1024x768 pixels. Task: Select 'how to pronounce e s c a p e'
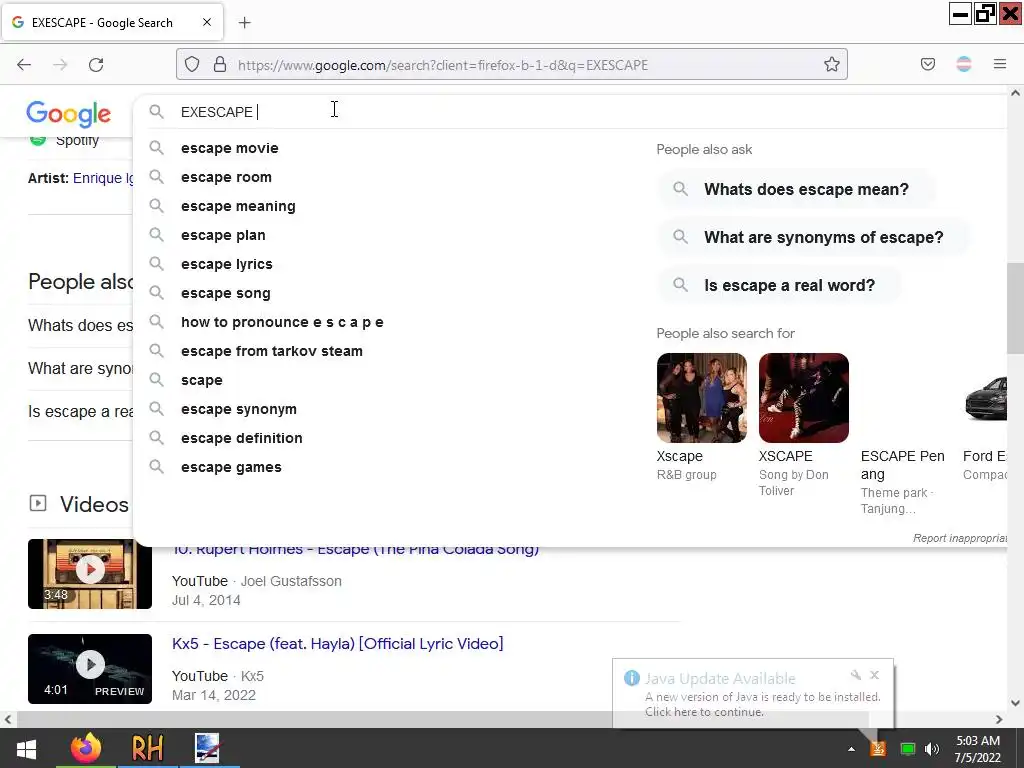282,322
